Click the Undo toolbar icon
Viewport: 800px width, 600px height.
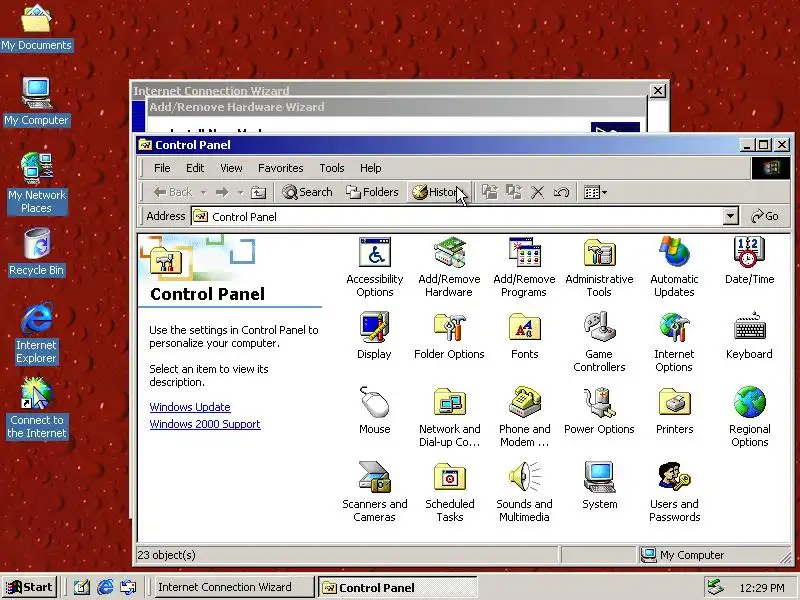561,192
